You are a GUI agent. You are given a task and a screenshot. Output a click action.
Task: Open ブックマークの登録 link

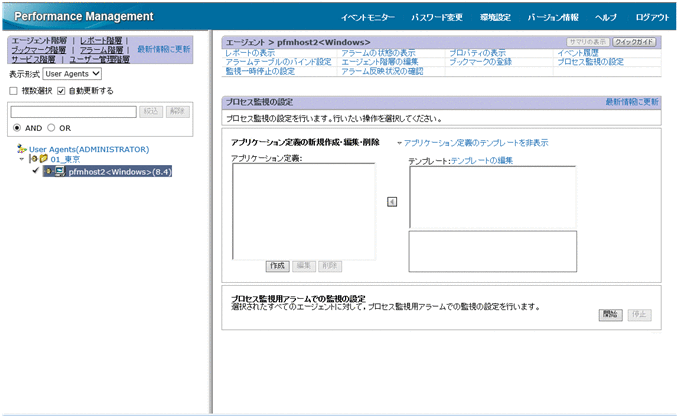(481, 62)
